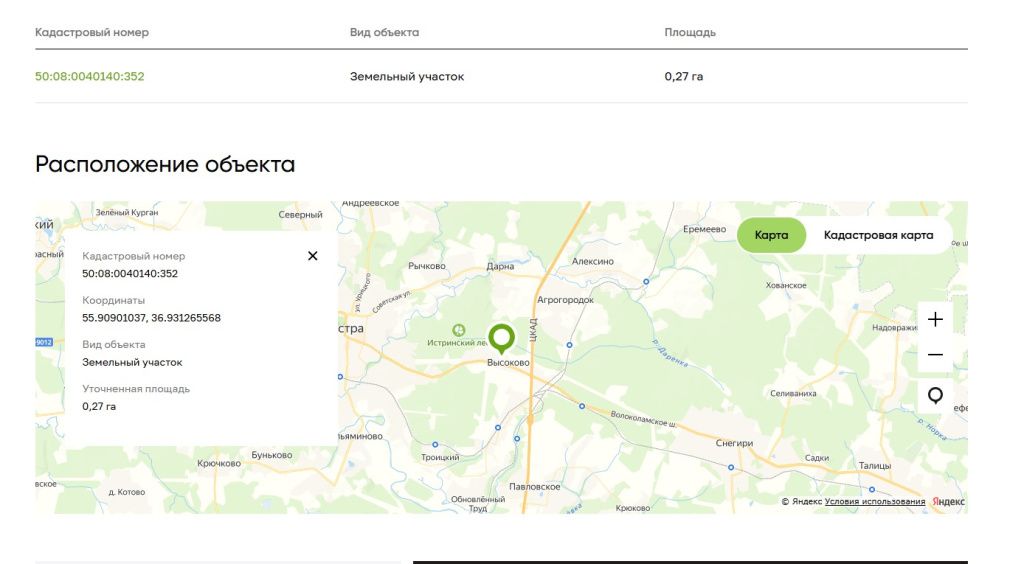
Task: Click the 9012 road shield marker
Action: point(43,342)
